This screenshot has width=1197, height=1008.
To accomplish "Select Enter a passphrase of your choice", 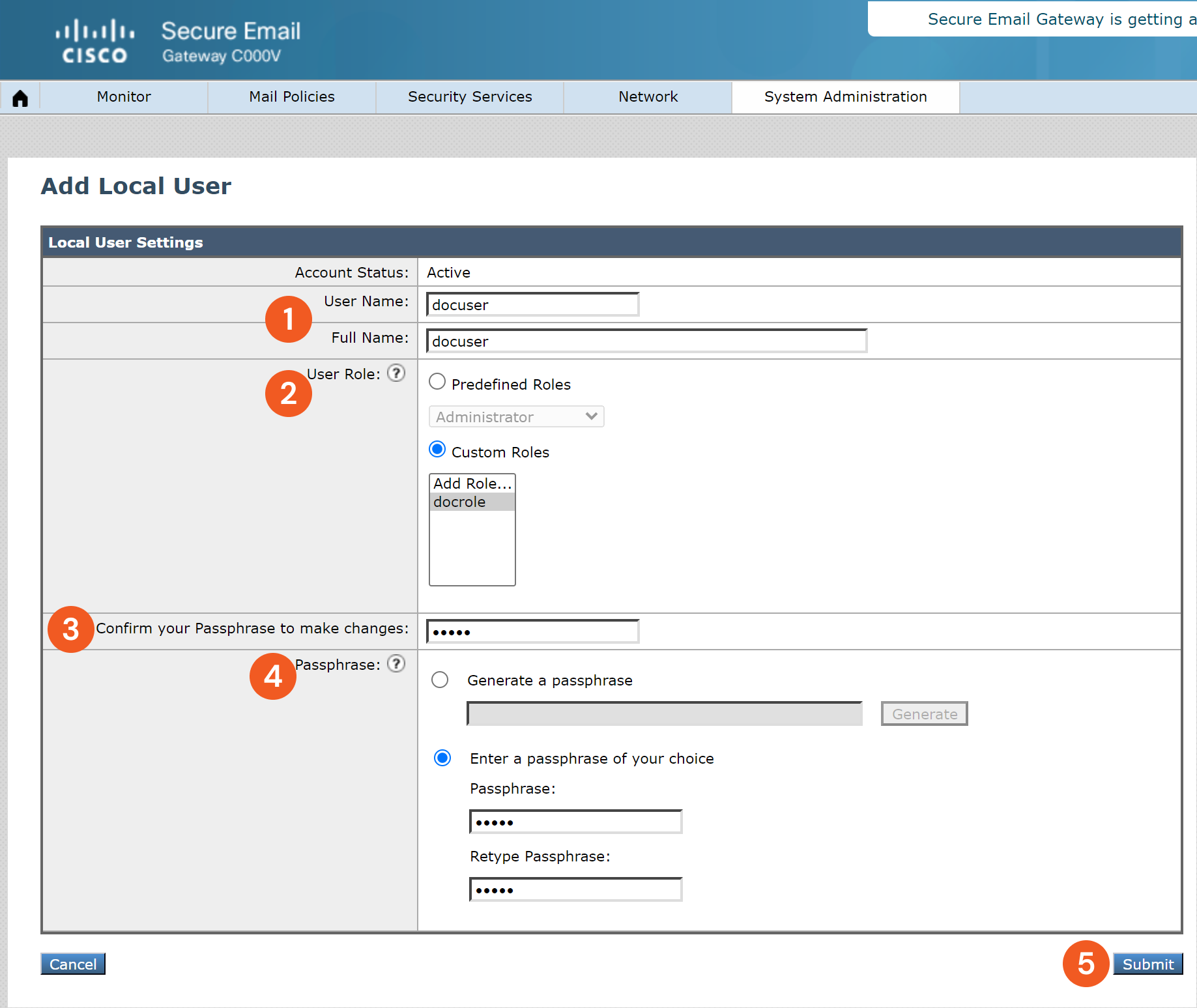I will (442, 758).
